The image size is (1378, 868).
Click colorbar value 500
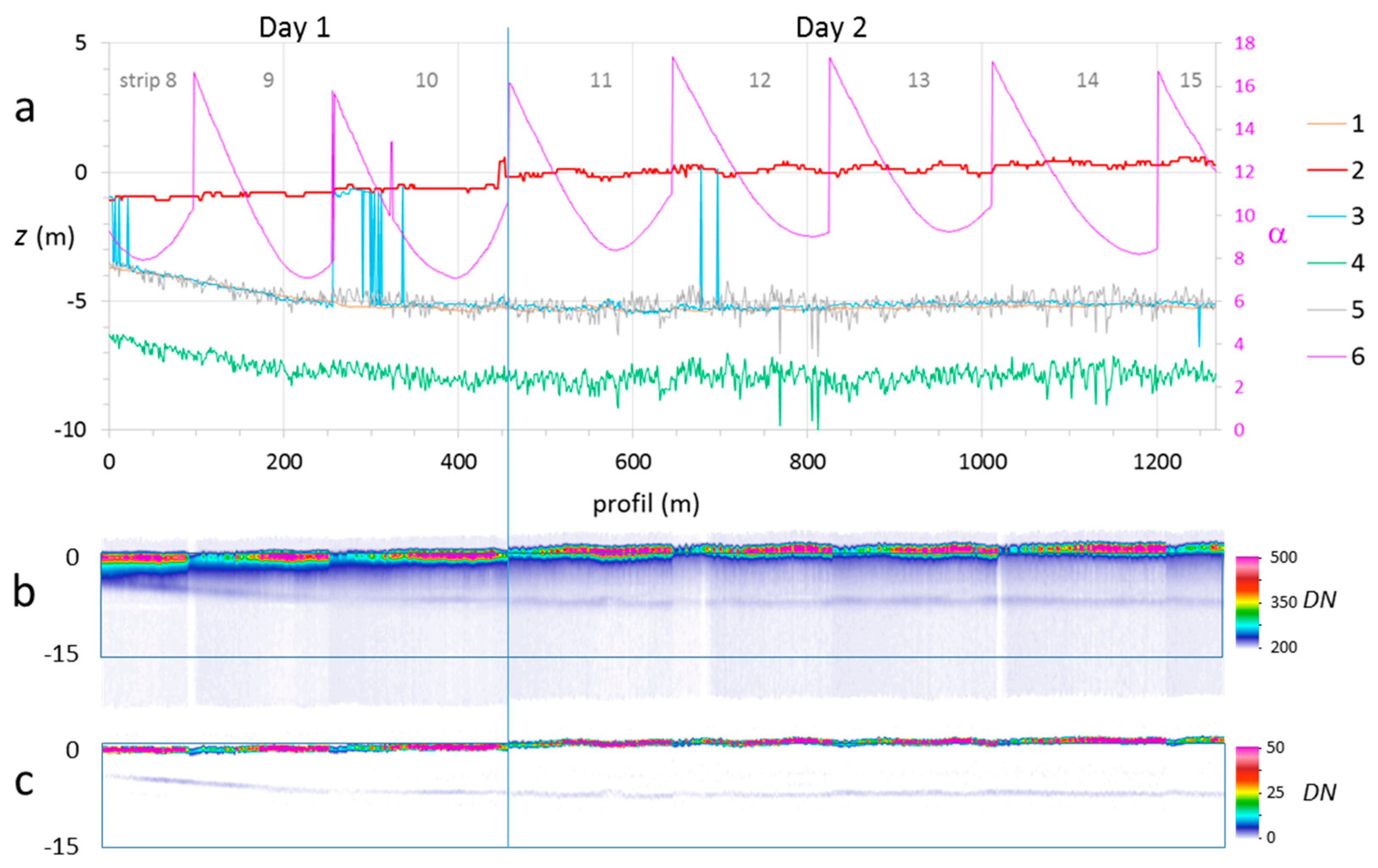(1283, 557)
